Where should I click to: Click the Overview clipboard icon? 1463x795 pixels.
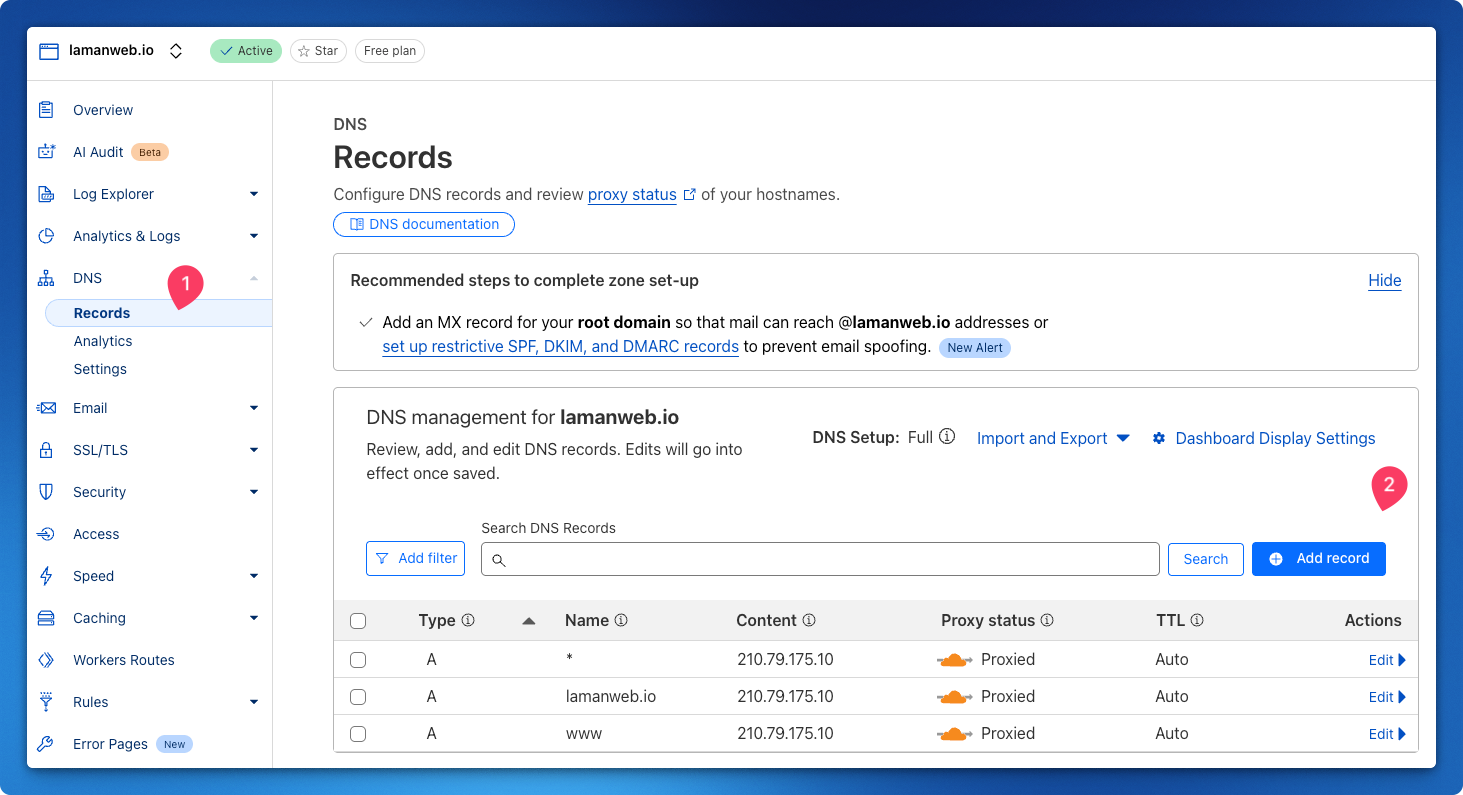[46, 110]
